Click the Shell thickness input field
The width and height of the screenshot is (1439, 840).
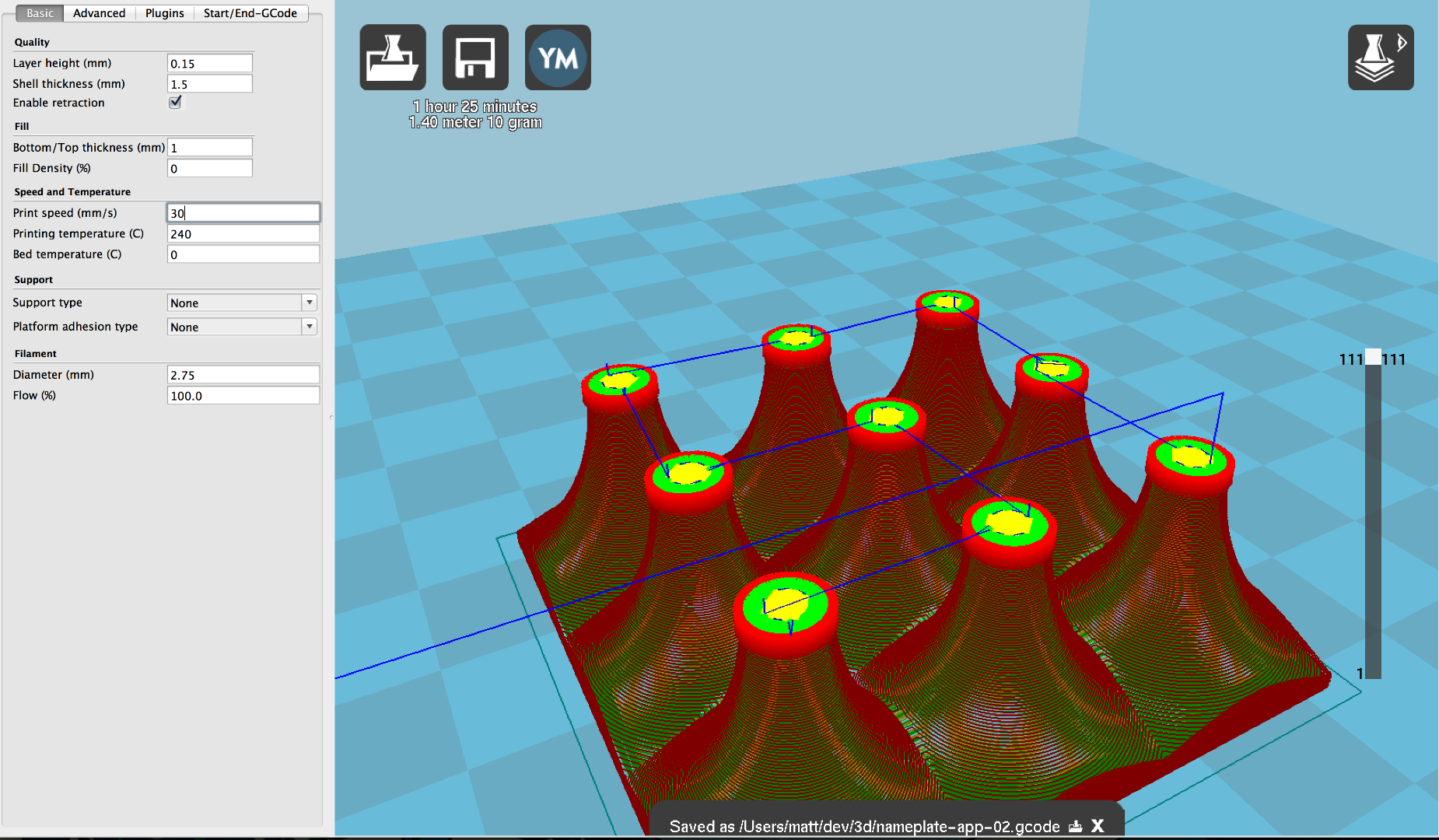[x=210, y=83]
